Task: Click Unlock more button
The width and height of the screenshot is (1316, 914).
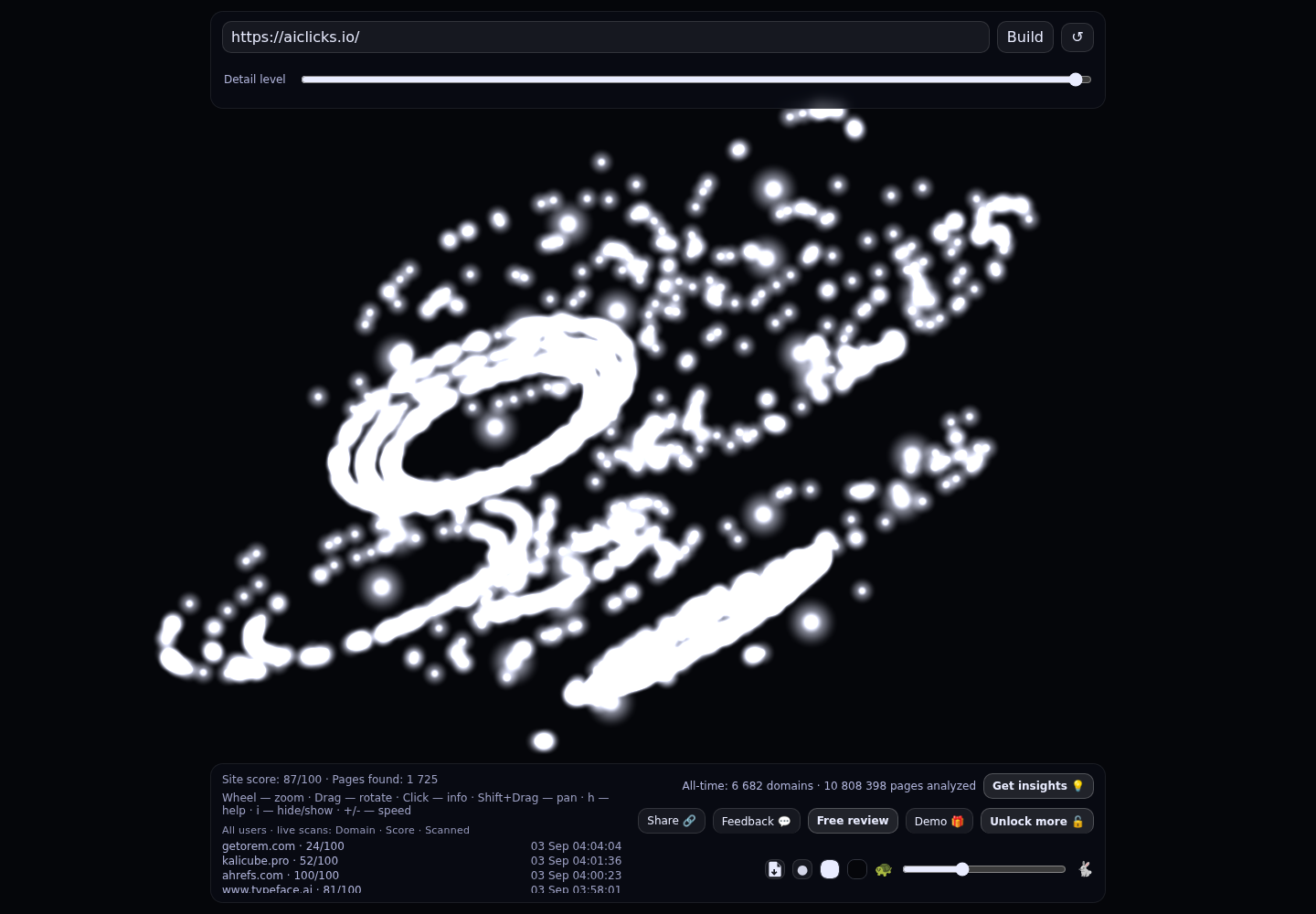Action: pyautogui.click(x=1037, y=821)
